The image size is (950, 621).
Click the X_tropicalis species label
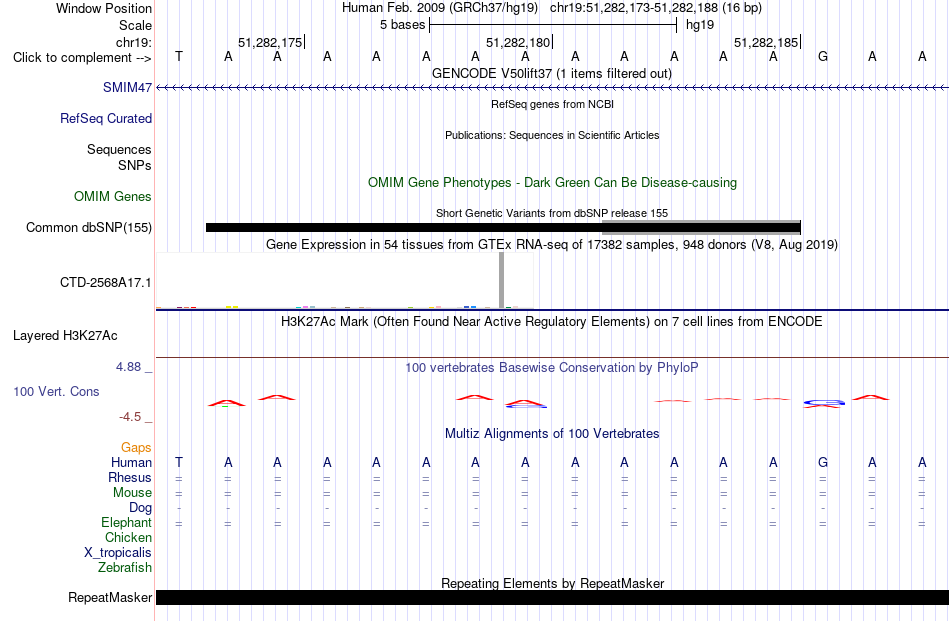click(118, 553)
